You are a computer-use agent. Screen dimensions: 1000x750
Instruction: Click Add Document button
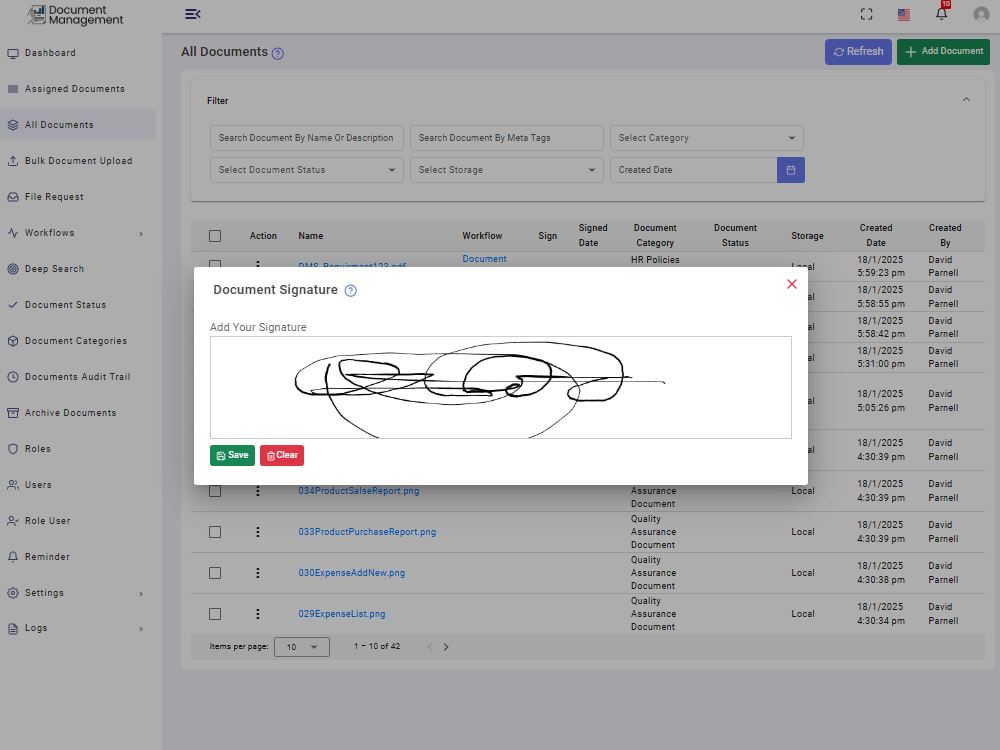pyautogui.click(x=943, y=52)
